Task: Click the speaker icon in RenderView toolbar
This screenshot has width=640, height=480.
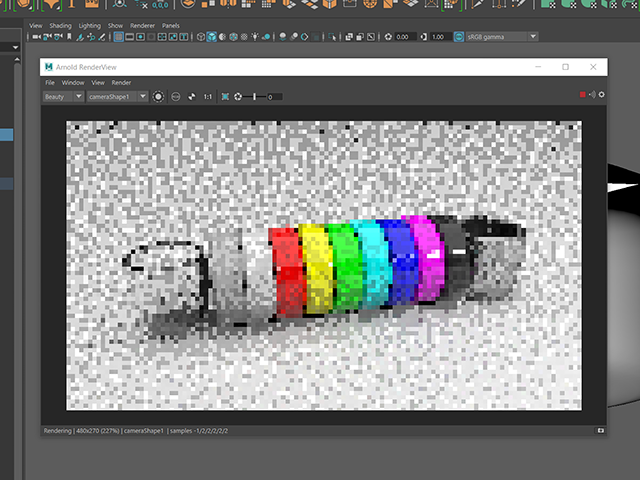Action: point(592,95)
